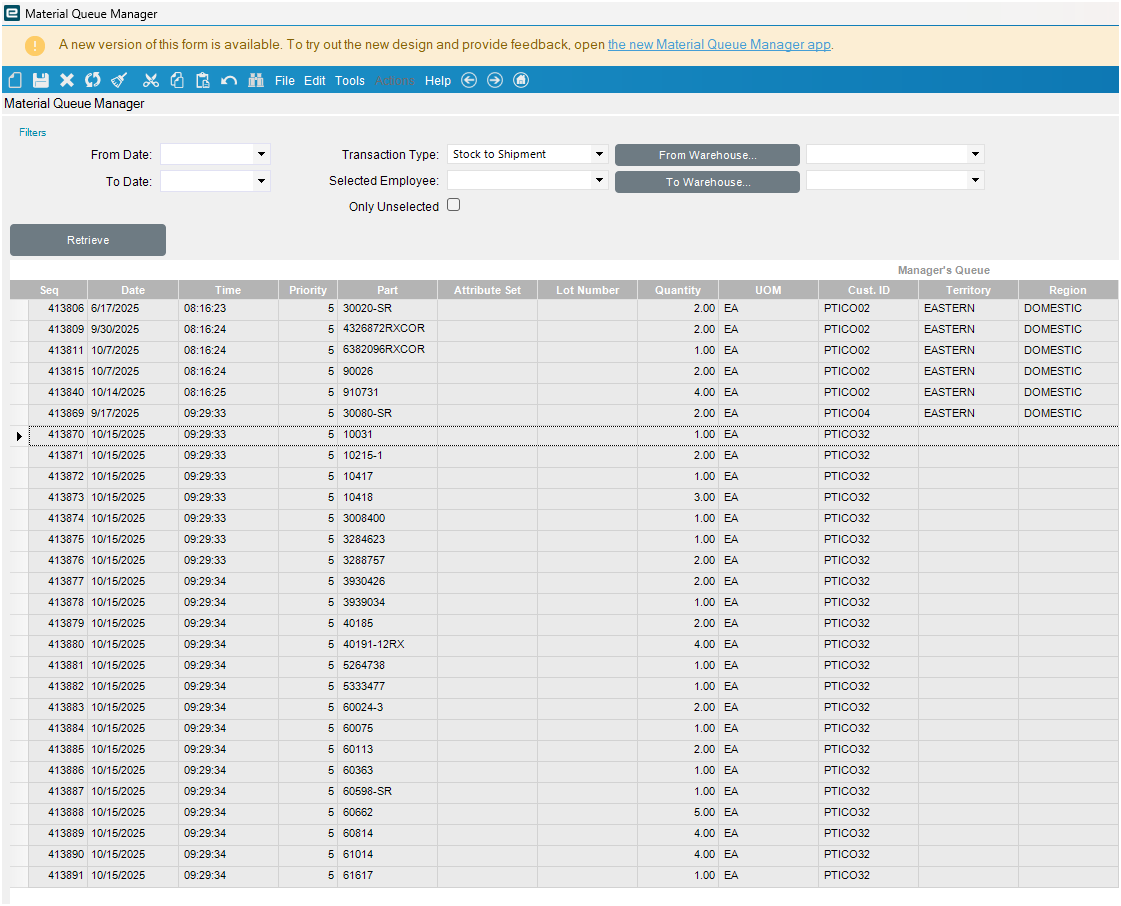Open the Transaction Type dropdown
This screenshot has width=1121, height=906.
pyautogui.click(x=598, y=154)
